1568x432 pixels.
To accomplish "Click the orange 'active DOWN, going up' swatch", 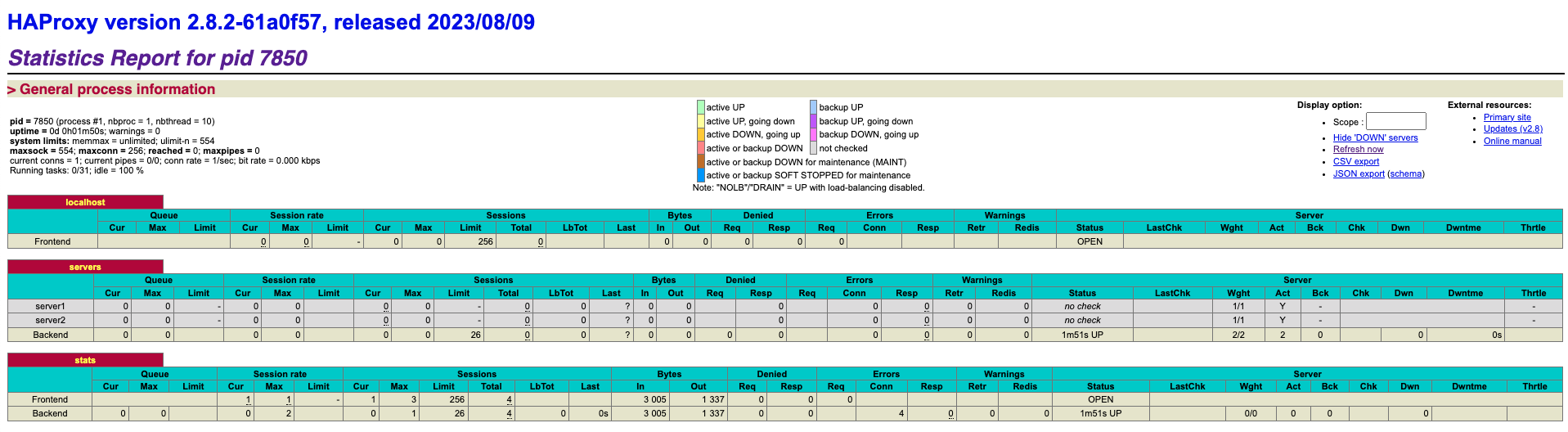I will coord(701,134).
